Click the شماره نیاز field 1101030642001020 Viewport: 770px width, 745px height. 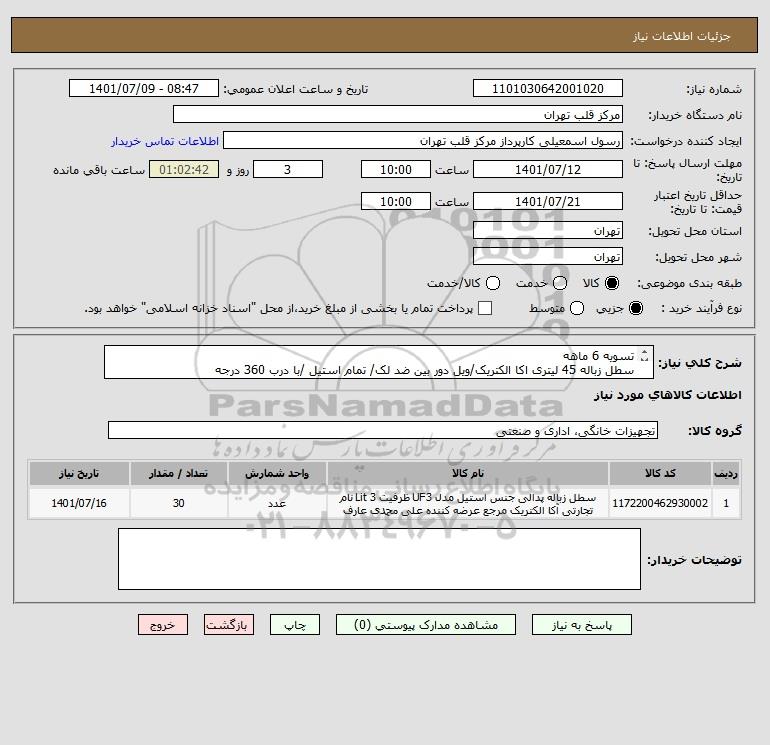point(548,88)
